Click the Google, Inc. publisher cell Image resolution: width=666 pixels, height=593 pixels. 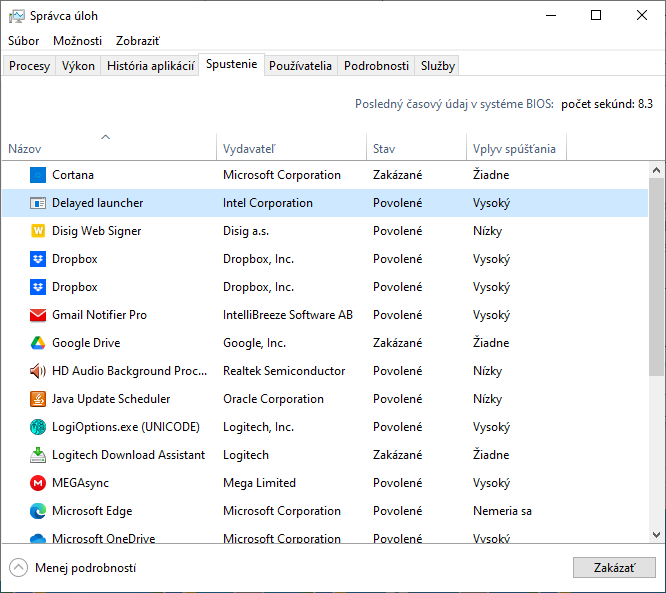[x=254, y=343]
